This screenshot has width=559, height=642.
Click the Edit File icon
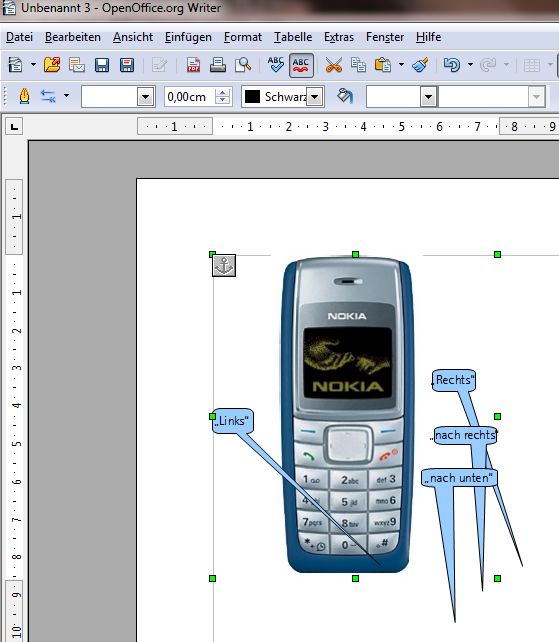point(159,65)
